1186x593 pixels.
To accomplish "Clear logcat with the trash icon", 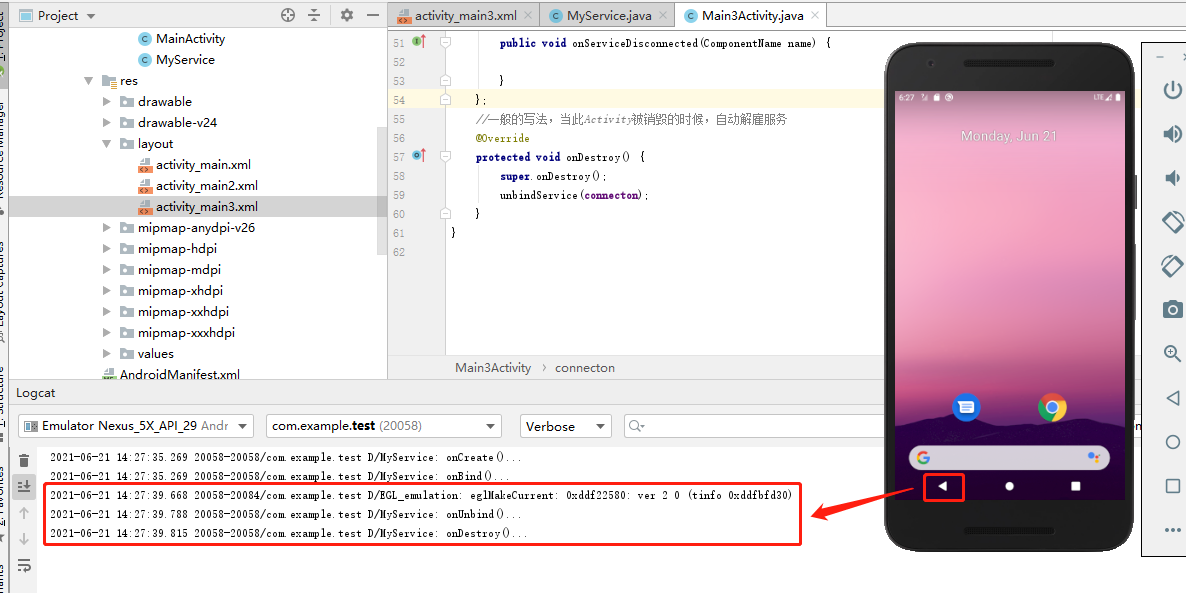I will point(24,461).
